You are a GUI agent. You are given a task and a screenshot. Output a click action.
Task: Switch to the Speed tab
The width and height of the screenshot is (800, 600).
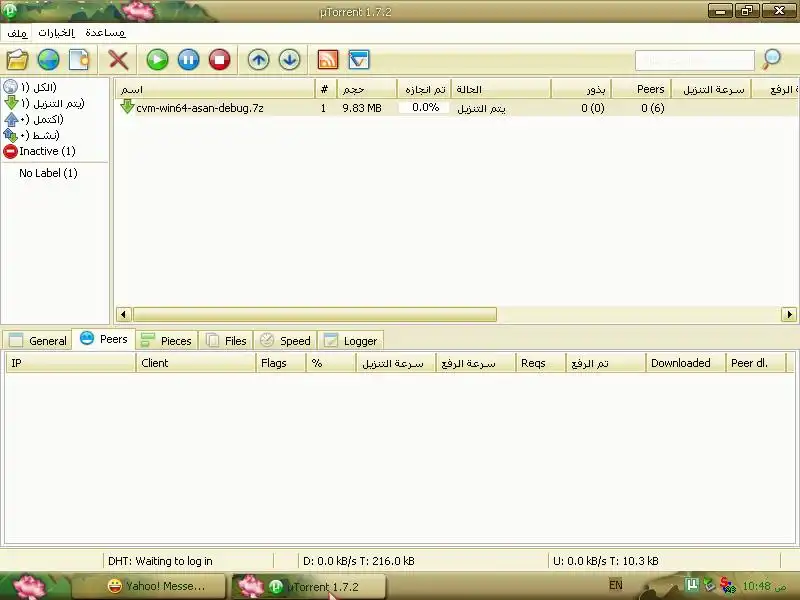[285, 340]
